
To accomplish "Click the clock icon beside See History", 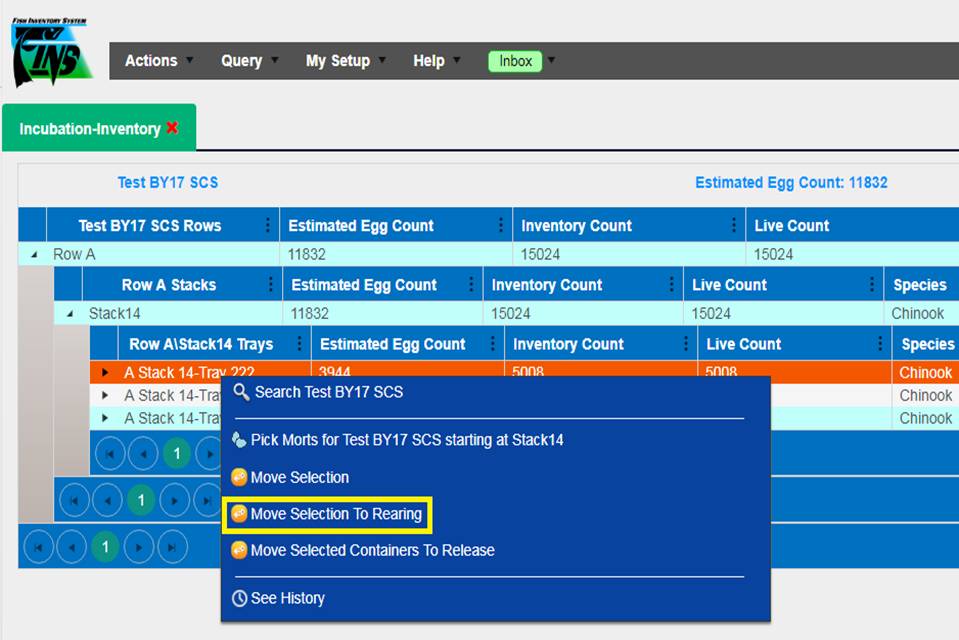I will tap(239, 598).
